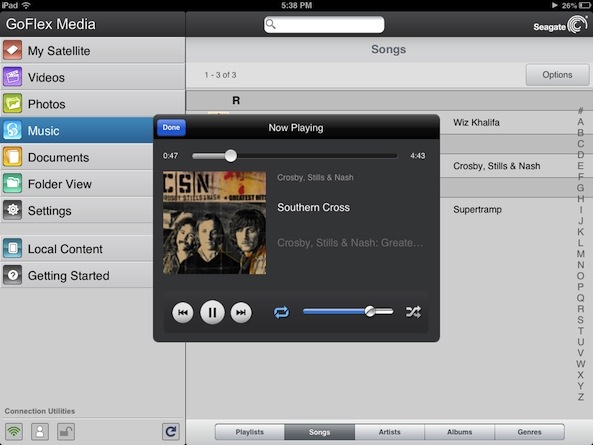Viewport: 593px width, 445px height.
Task: Select the Songs tab
Action: pos(320,432)
